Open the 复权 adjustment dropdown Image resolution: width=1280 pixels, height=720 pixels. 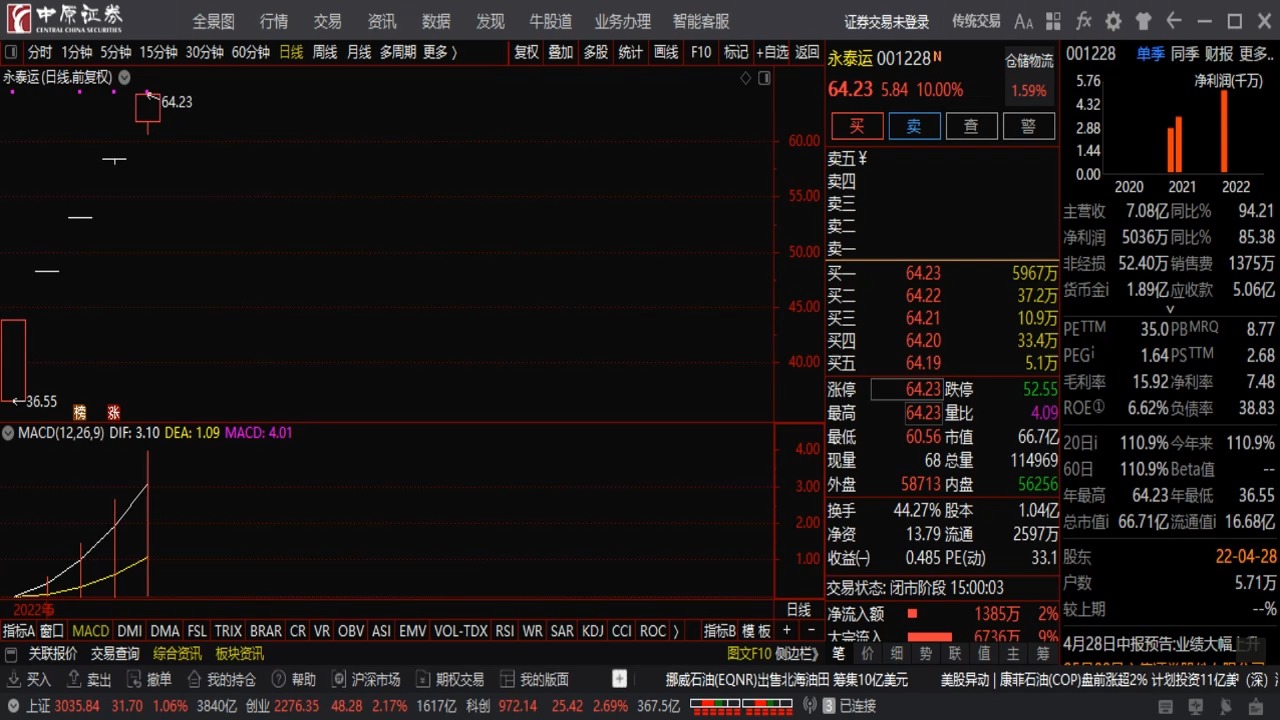point(526,52)
